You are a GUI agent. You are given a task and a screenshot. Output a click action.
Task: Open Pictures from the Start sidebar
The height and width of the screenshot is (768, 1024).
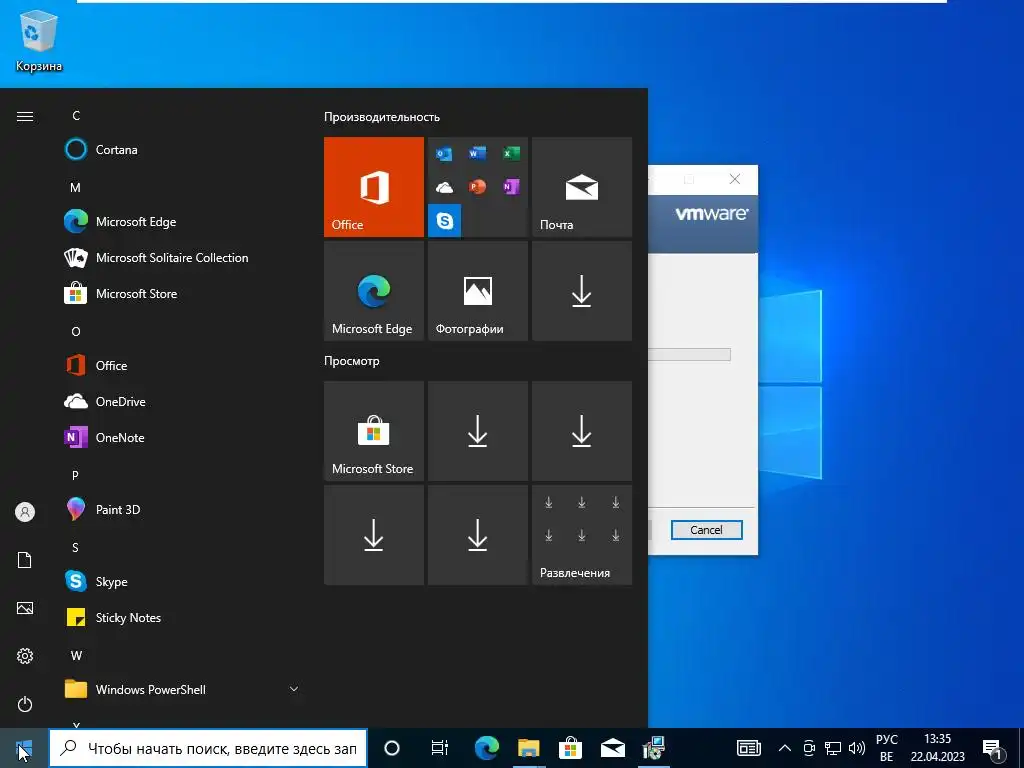25,608
